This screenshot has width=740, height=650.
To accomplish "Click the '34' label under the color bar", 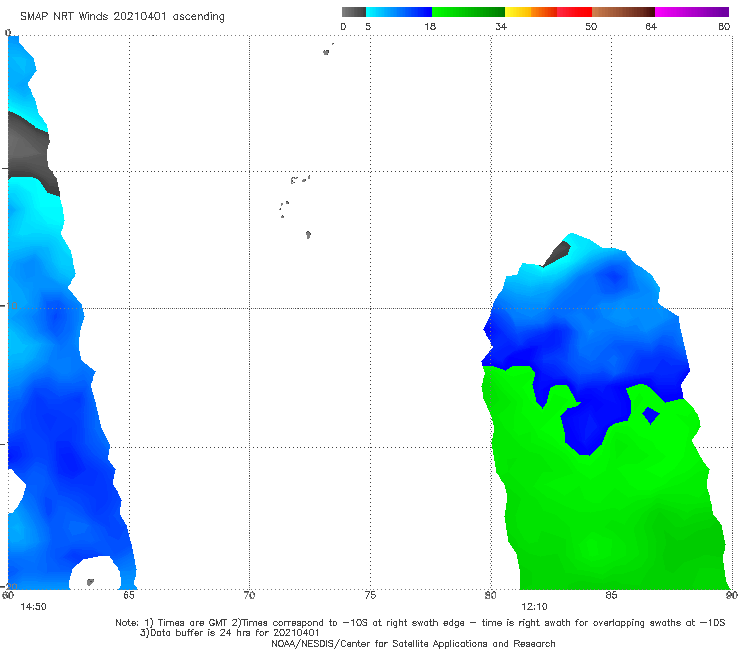I will tap(501, 26).
